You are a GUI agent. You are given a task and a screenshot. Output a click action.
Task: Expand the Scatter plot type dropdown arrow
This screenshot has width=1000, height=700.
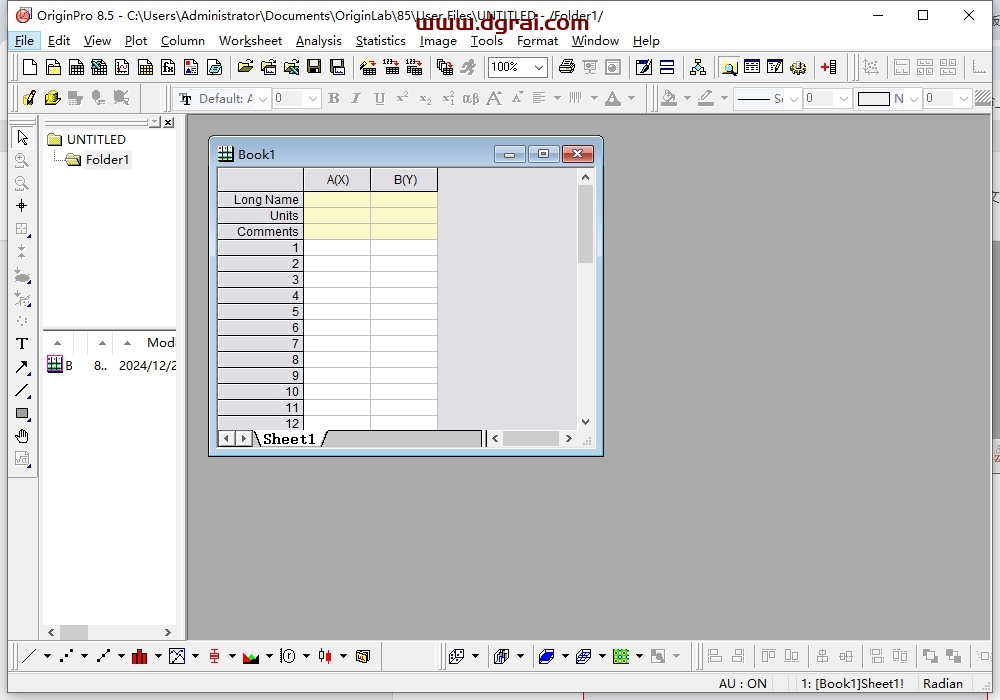[84, 656]
